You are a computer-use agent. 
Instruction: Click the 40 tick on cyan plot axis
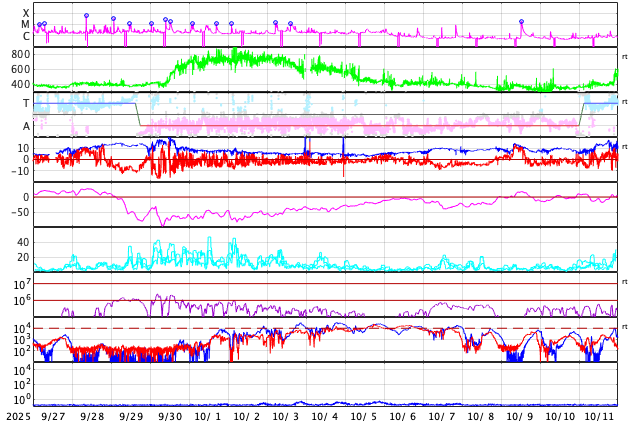point(22,242)
